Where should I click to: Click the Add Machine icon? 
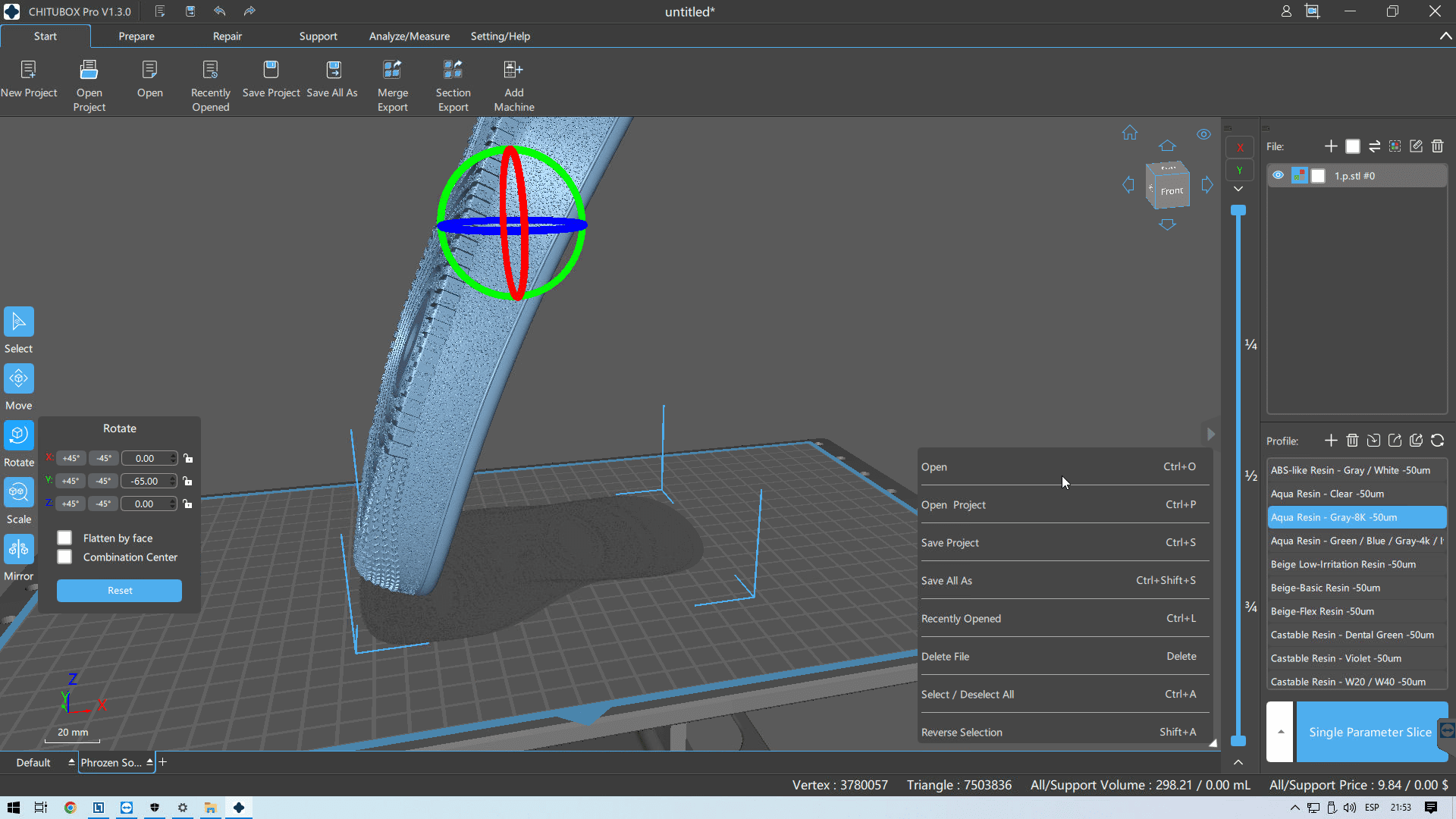point(513,71)
